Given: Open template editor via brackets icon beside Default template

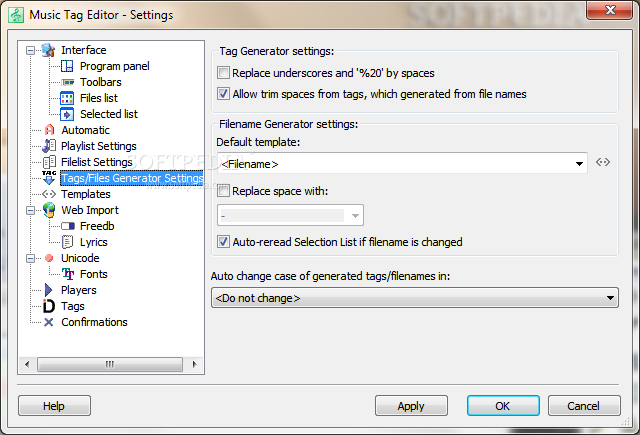Looking at the screenshot, I should 603,162.
